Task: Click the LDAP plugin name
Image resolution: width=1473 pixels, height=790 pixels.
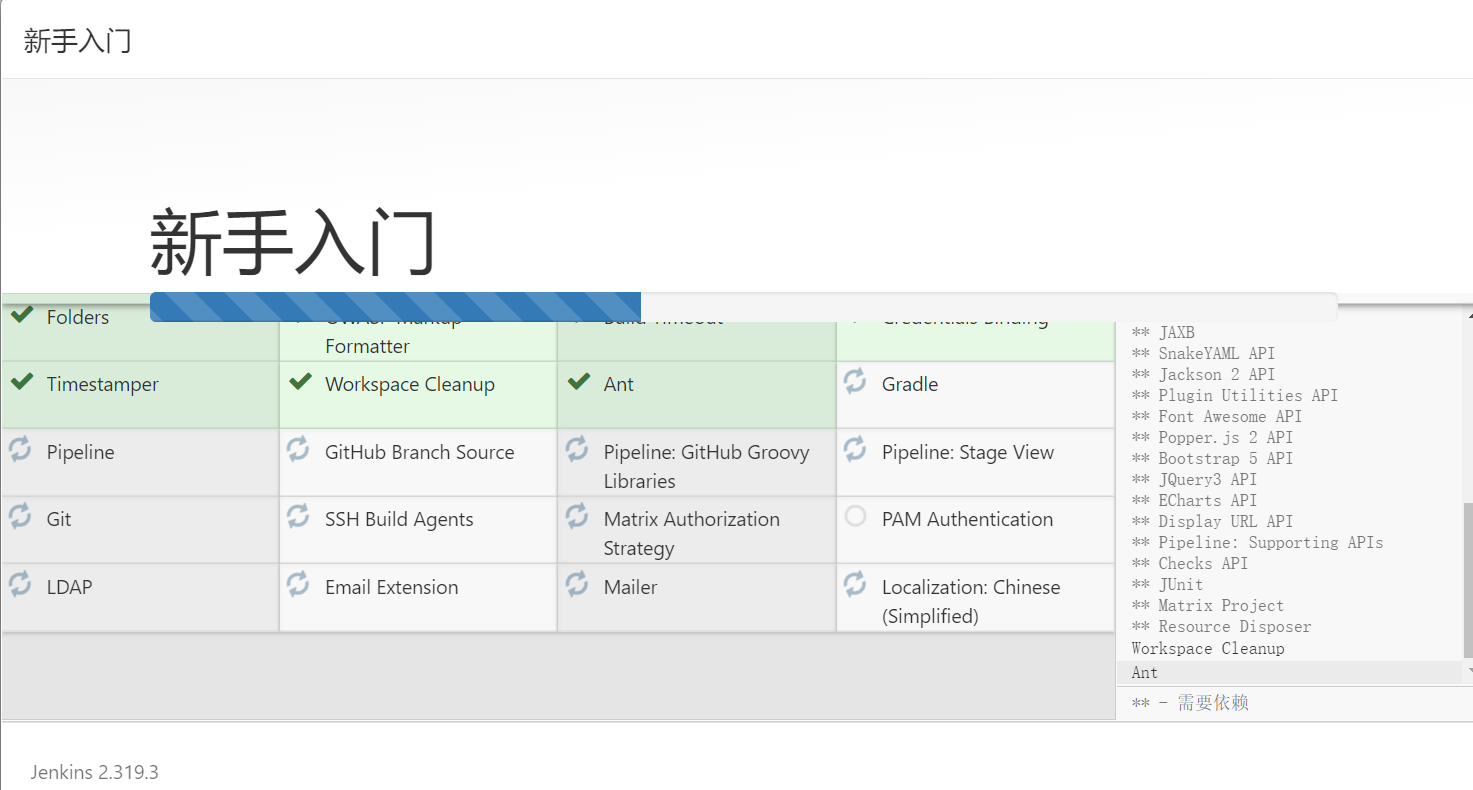Action: 69,587
